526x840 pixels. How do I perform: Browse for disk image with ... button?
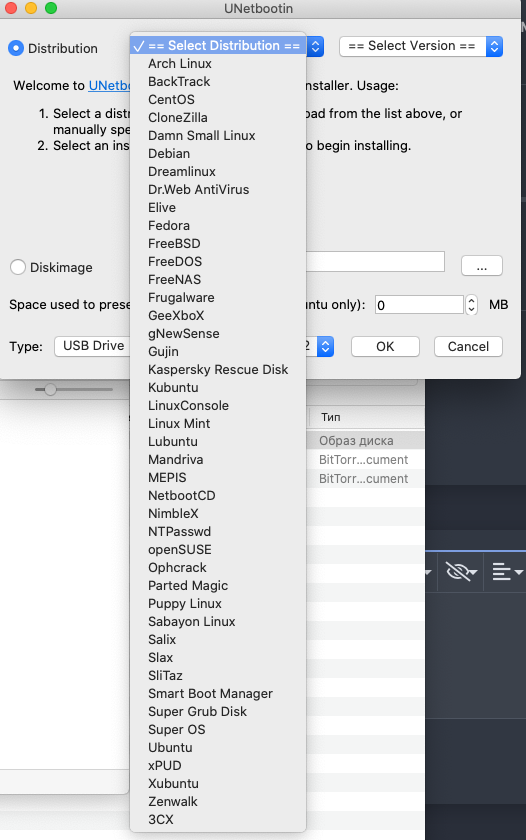pos(482,266)
